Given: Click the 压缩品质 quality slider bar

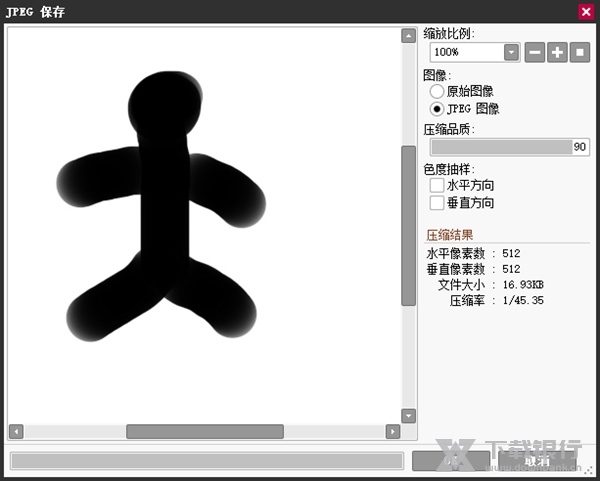Looking at the screenshot, I should [x=500, y=147].
